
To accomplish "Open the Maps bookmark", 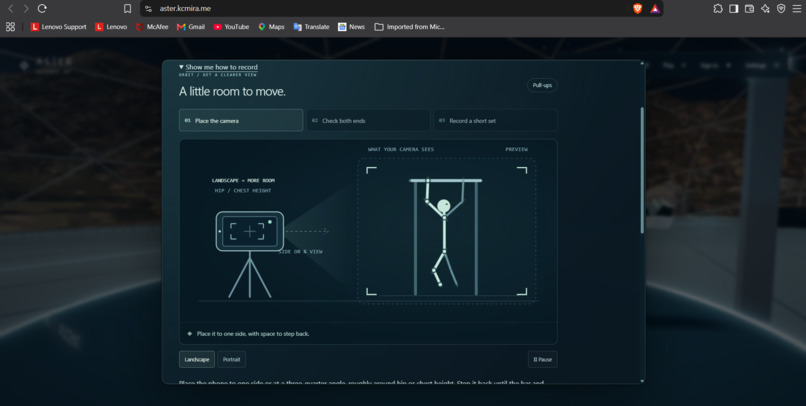I will (x=271, y=27).
